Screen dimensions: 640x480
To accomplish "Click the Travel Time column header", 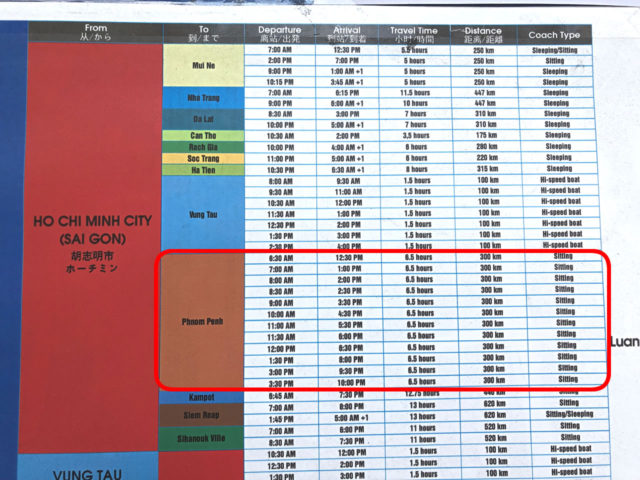I will point(414,35).
